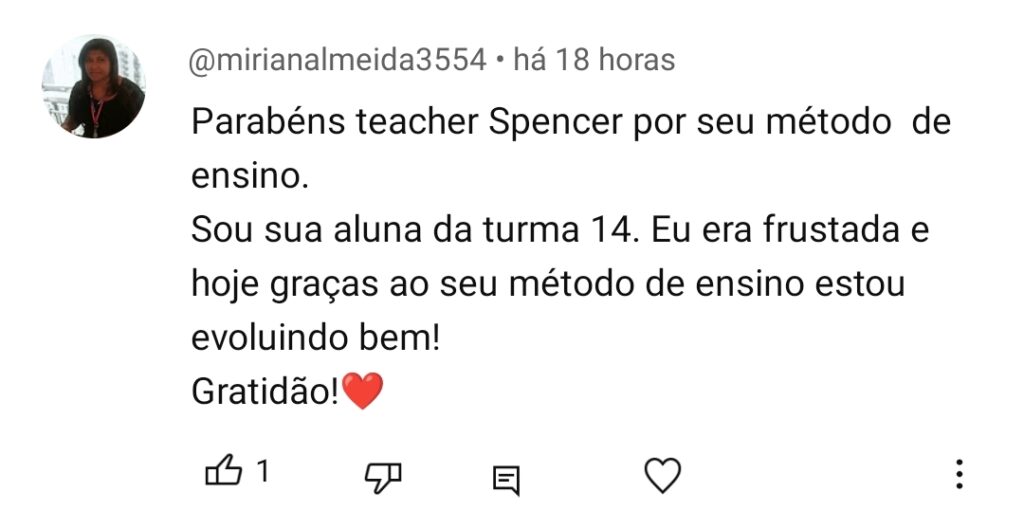This screenshot has width=1024, height=529.
Task: Like the comment with thumbs up
Action: (x=223, y=473)
